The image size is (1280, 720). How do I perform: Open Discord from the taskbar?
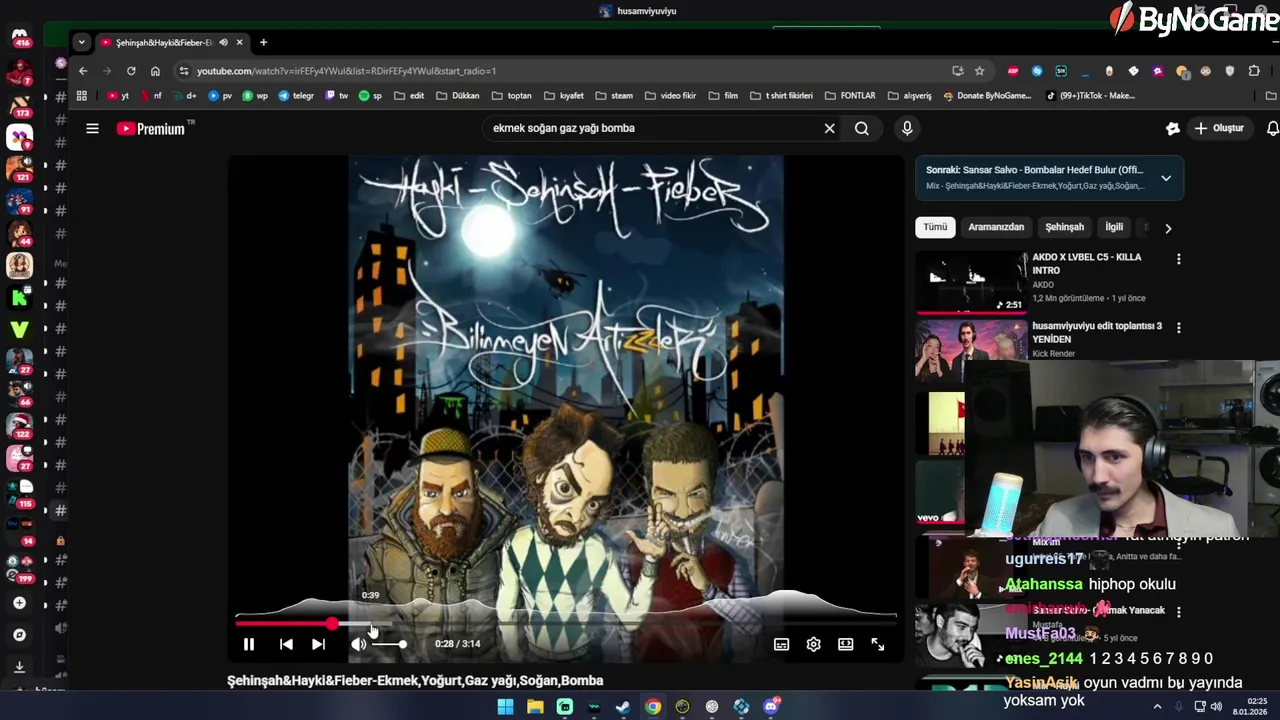click(771, 707)
